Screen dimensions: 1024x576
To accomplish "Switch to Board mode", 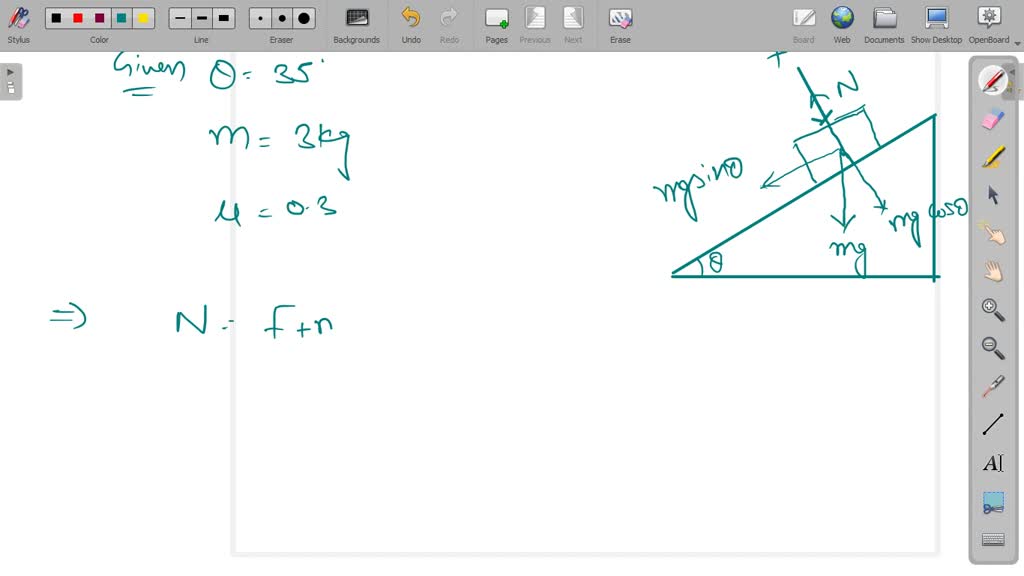I will (803, 25).
